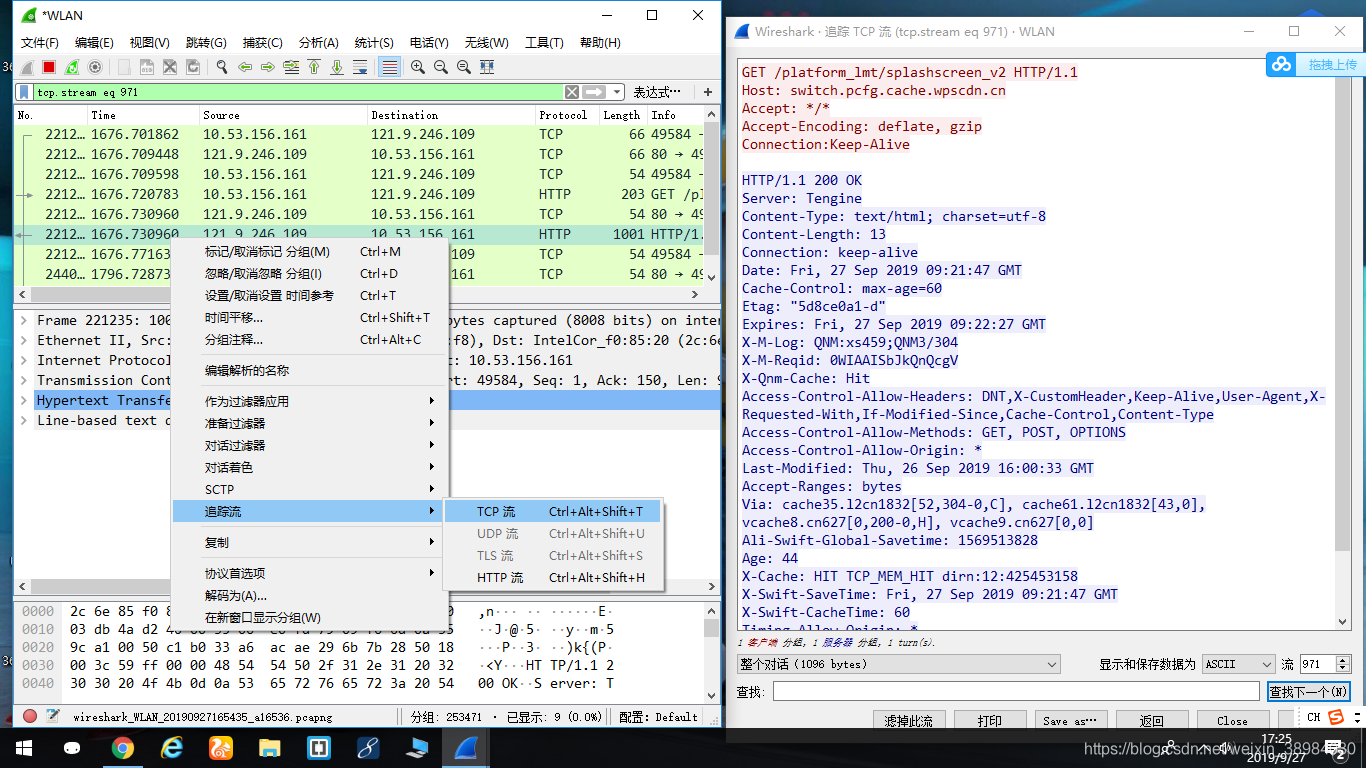Click the find packet magnifier icon
The width and height of the screenshot is (1366, 768).
(222, 67)
